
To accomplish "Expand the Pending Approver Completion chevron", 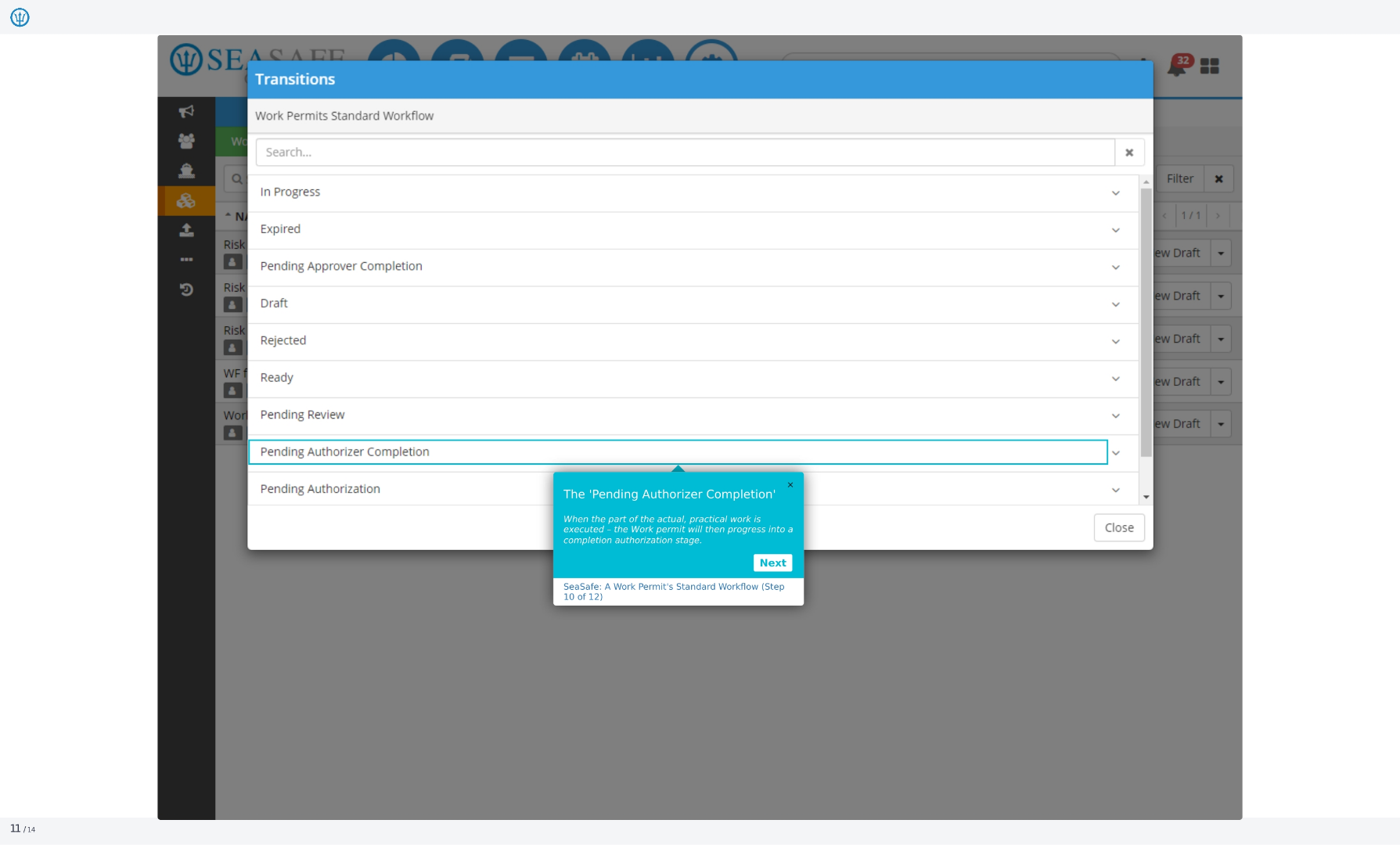I will (1116, 268).
